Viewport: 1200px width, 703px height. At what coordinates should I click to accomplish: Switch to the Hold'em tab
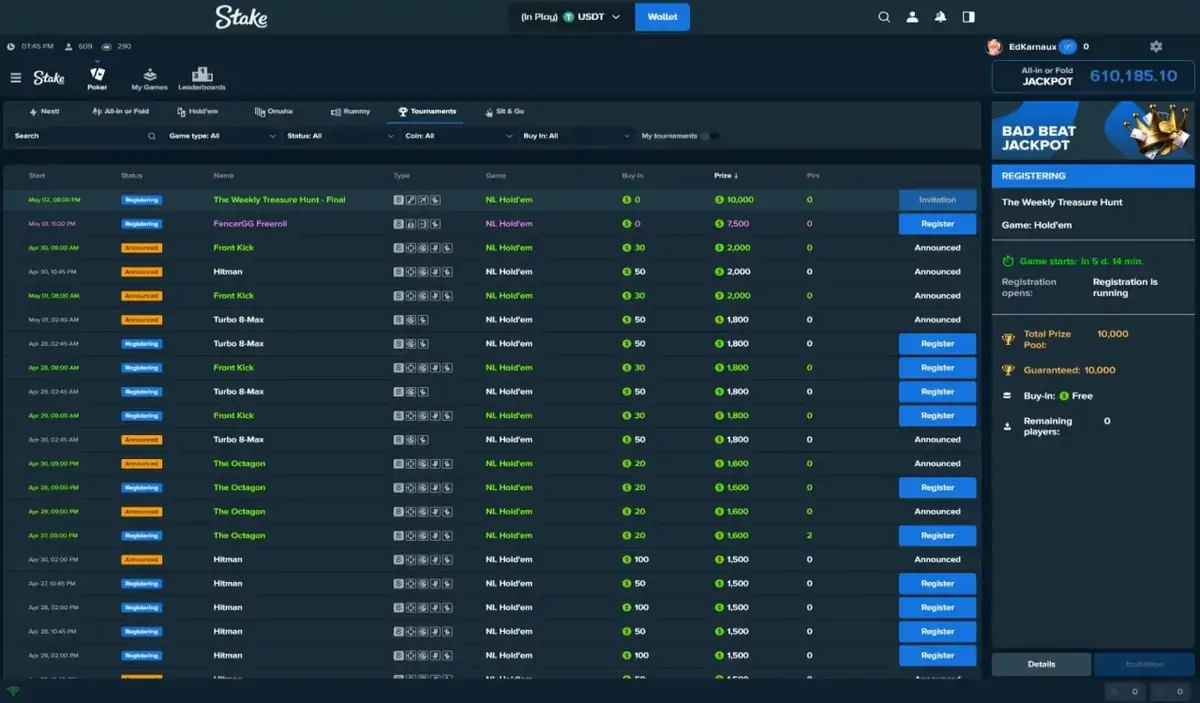[x=197, y=111]
